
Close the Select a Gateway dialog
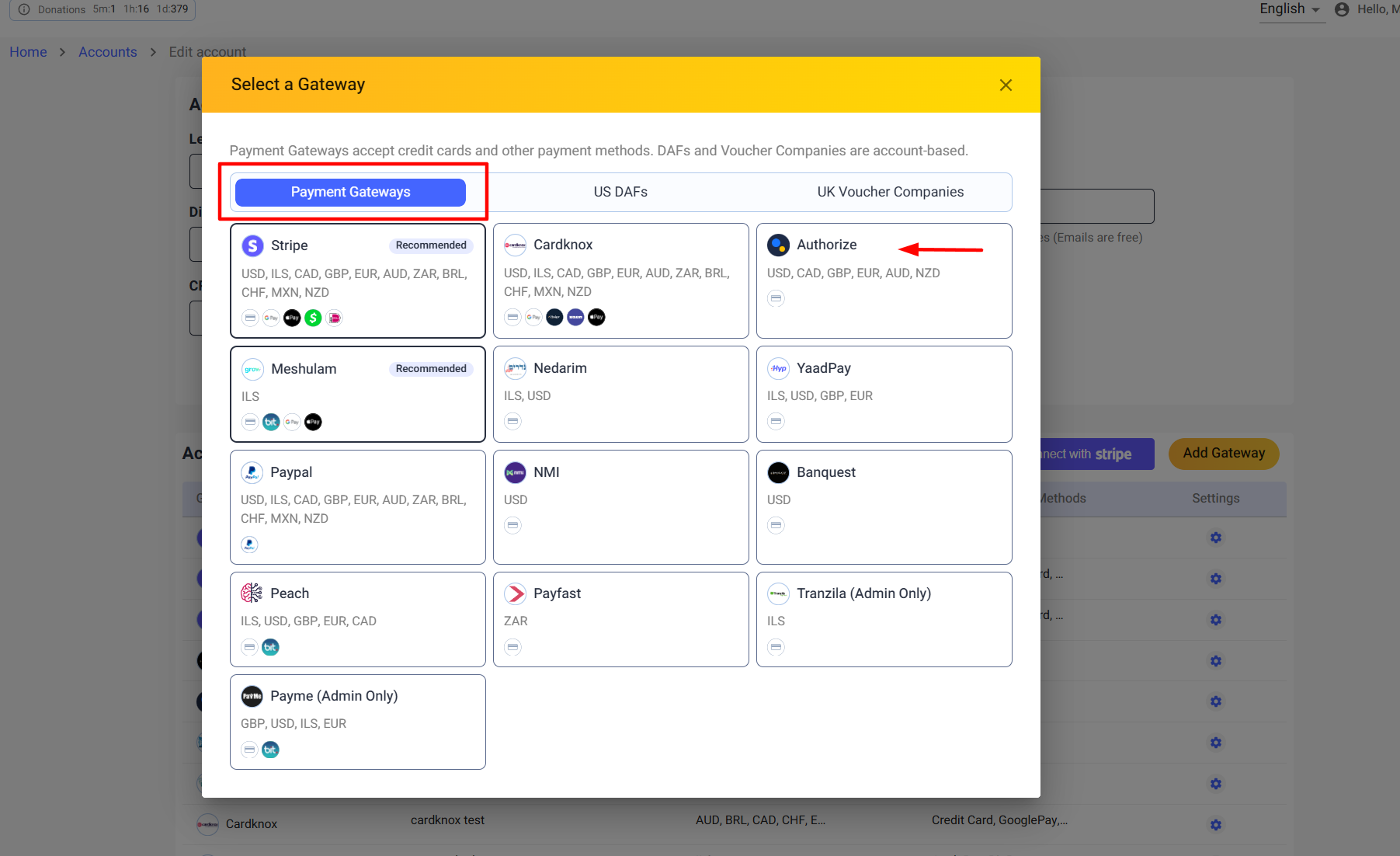[x=1006, y=85]
